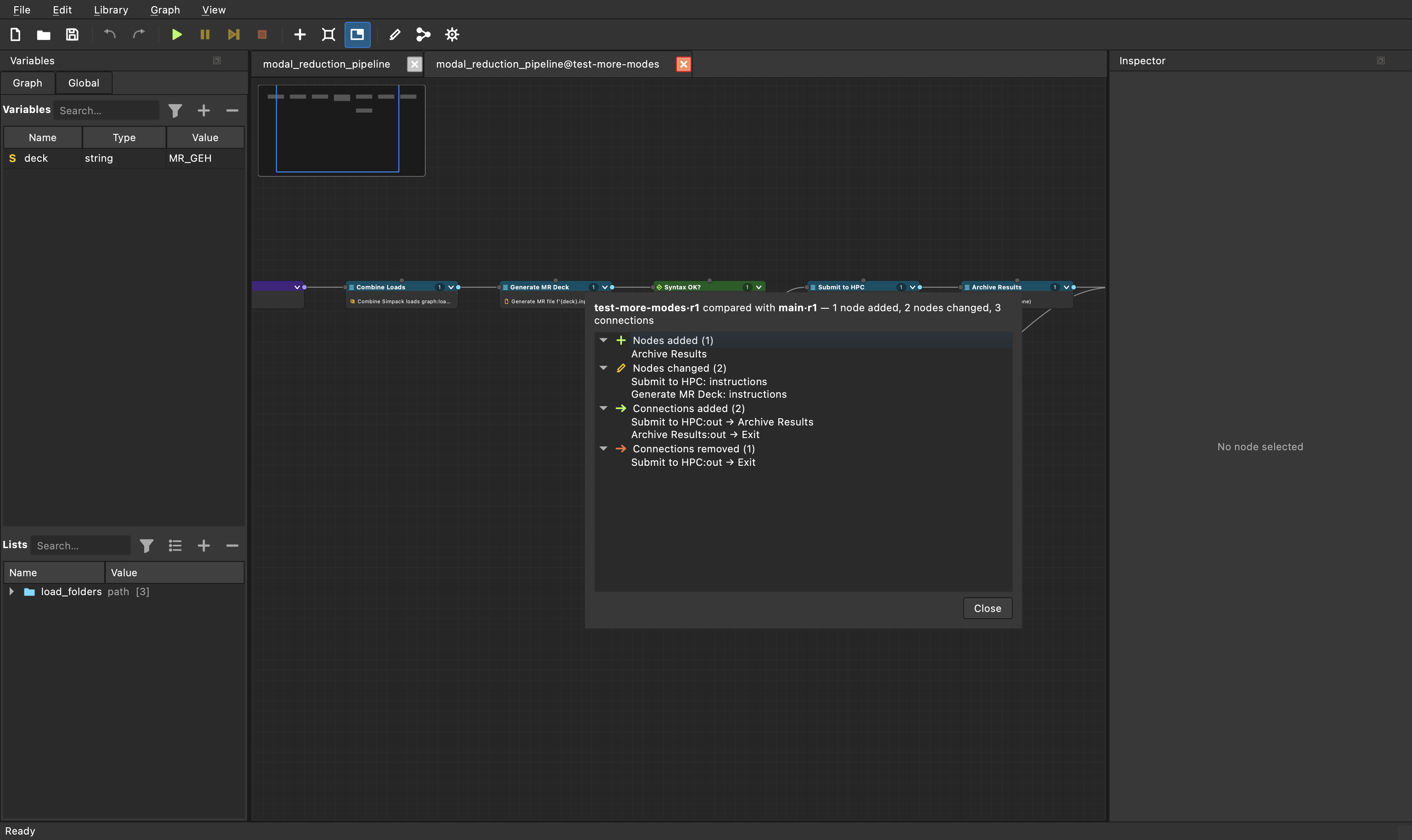This screenshot has height=840, width=1412.
Task: Select the modal_reduction_pipeline tab
Action: pos(327,64)
